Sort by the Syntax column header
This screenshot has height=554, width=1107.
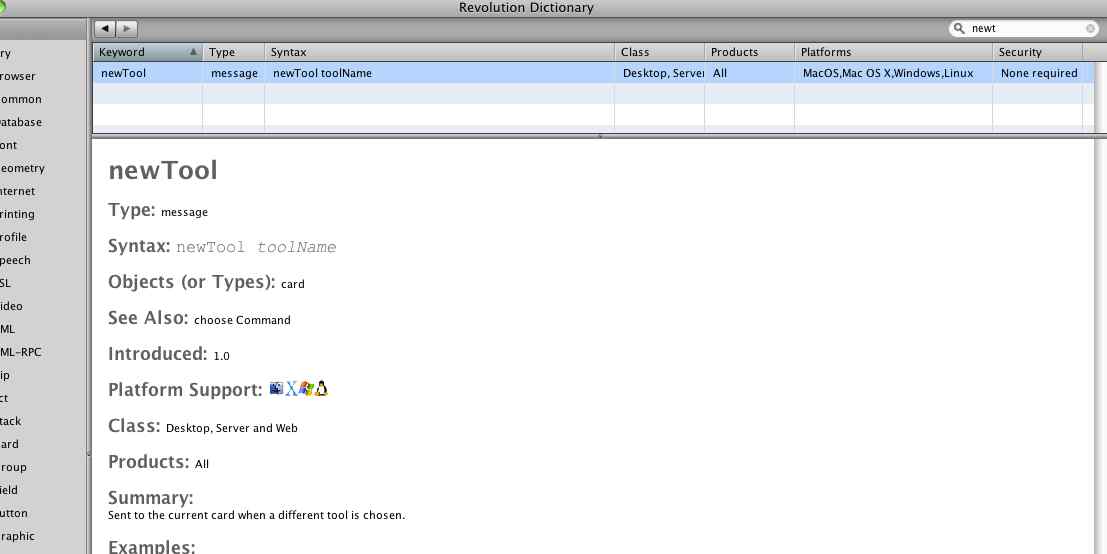click(440, 52)
